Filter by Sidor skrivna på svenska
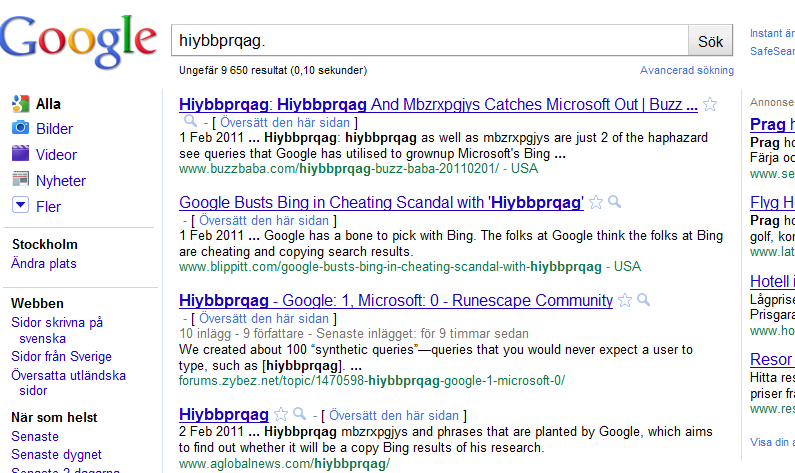This screenshot has height=473, width=795. [57, 330]
